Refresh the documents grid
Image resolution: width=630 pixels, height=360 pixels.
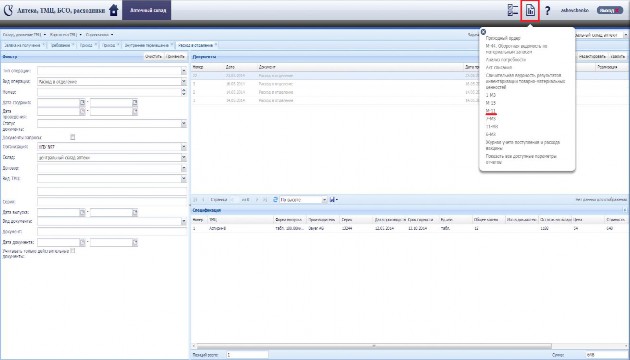coord(275,199)
